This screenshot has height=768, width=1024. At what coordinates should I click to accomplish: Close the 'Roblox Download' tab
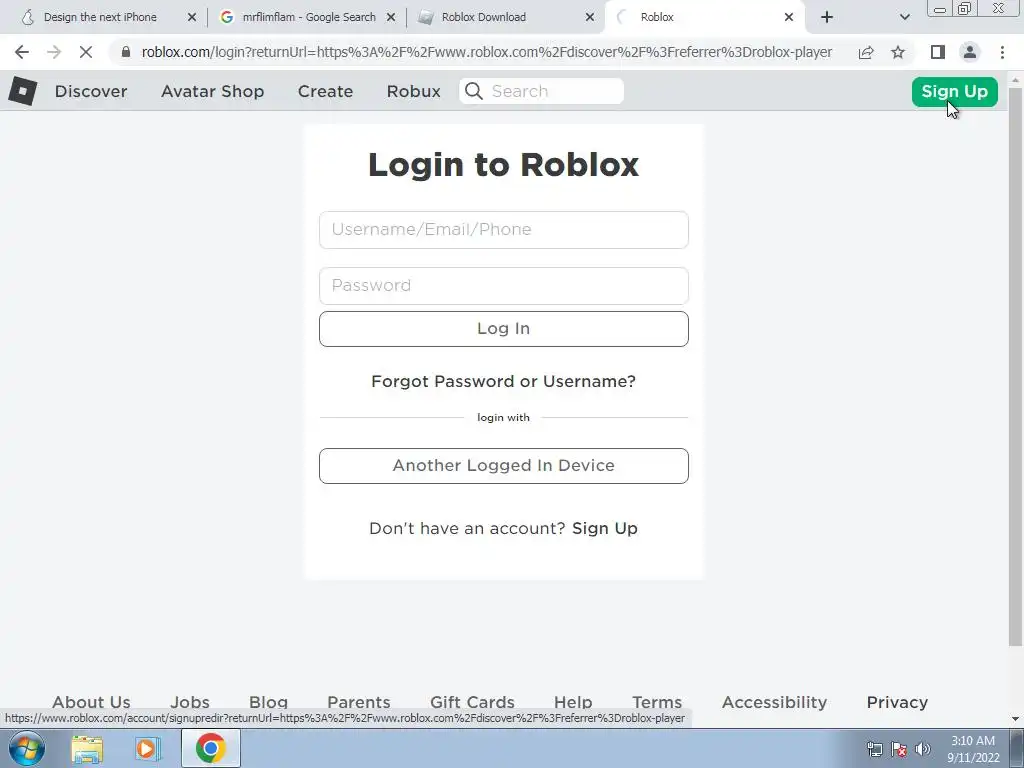click(x=590, y=18)
